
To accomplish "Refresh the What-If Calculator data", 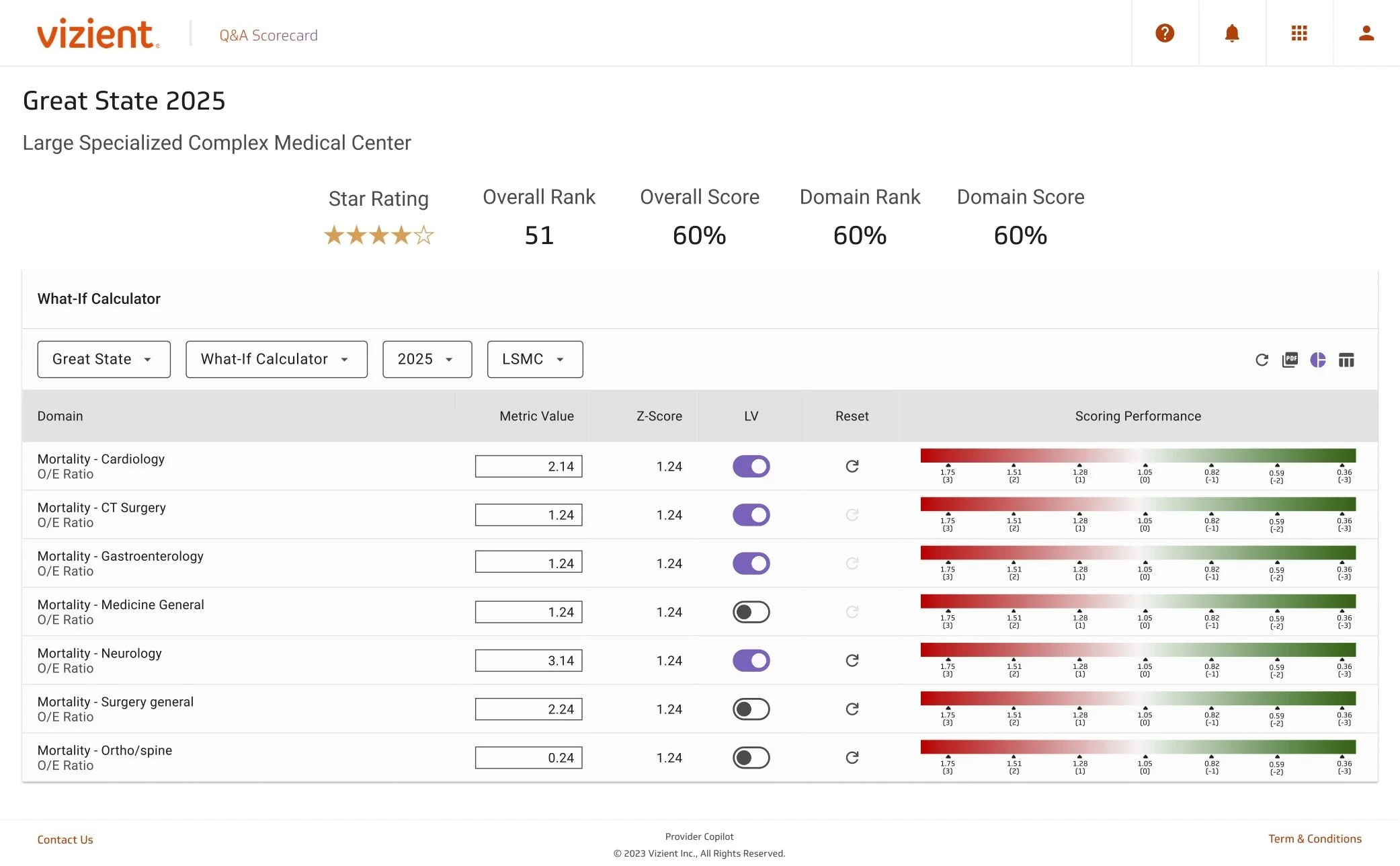I will 1262,360.
